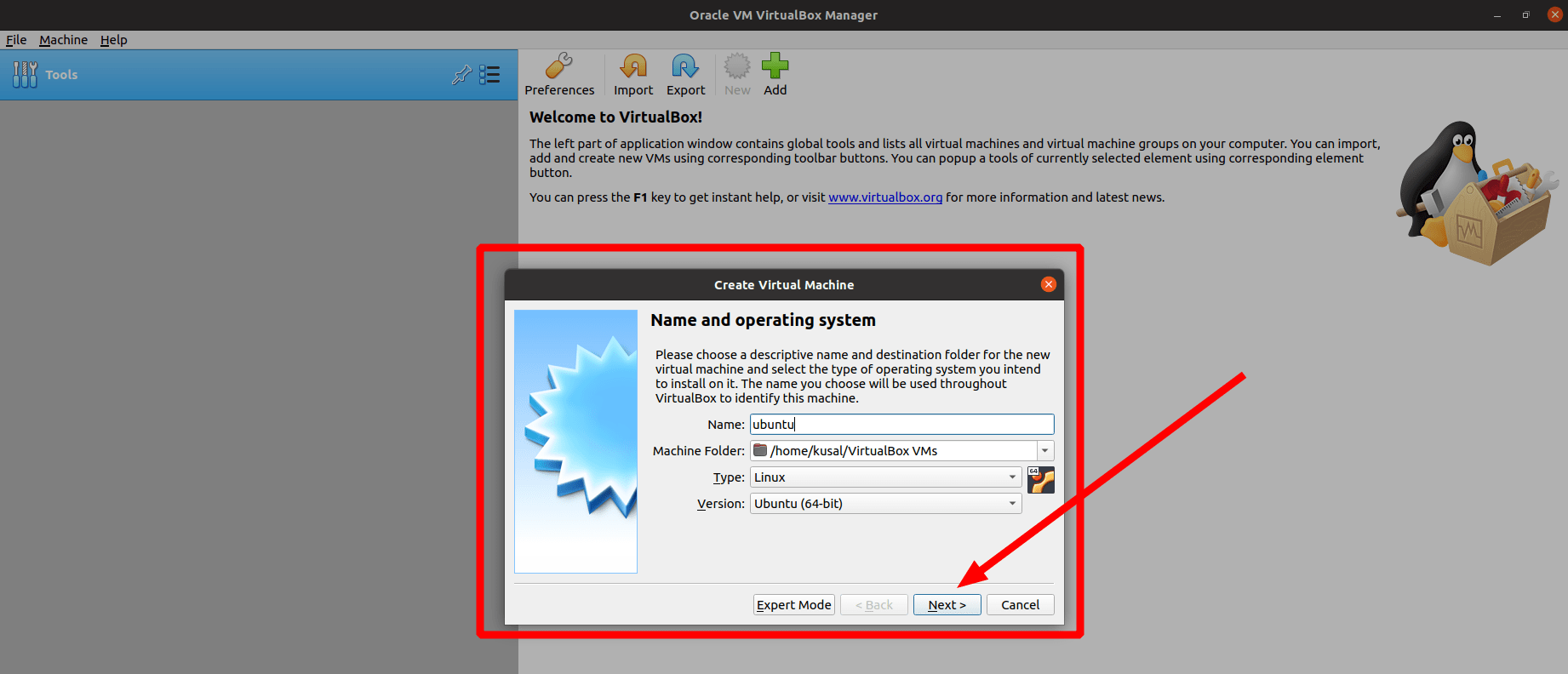Click the Import appliance icon

(x=633, y=66)
